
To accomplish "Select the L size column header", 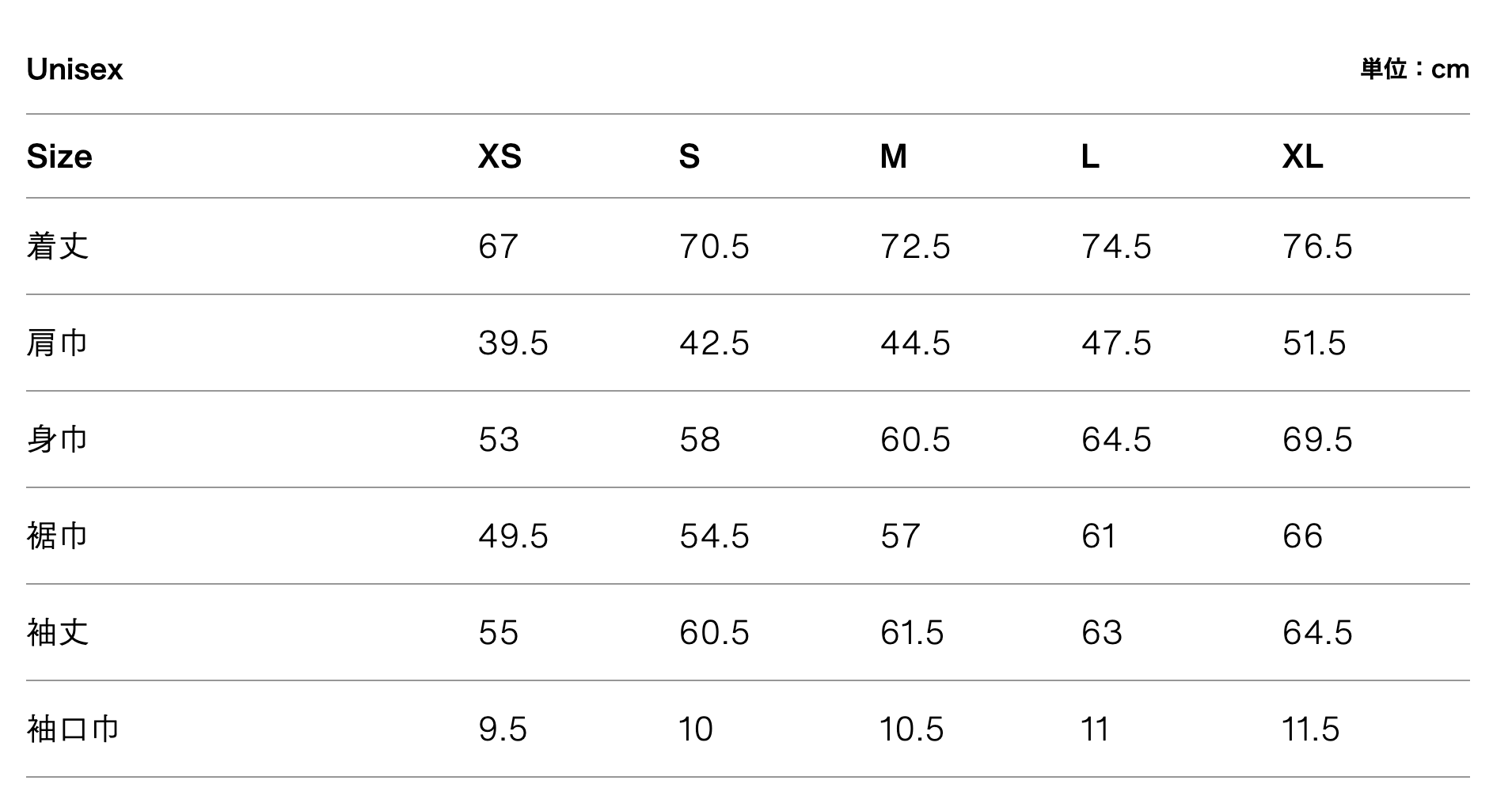I will click(x=1090, y=157).
